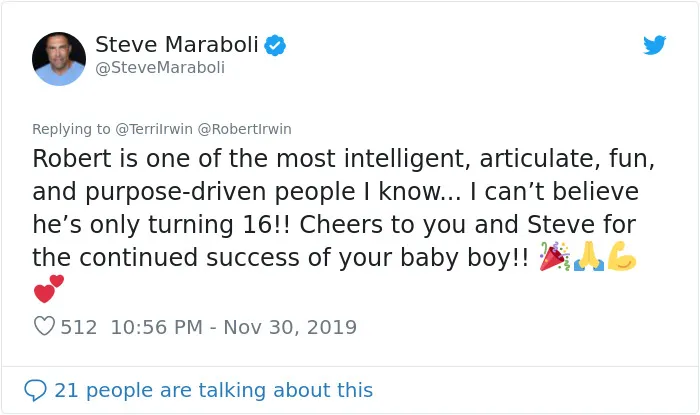700x415 pixels.
Task: Click the tweet body text about Robert
Action: (x=344, y=209)
